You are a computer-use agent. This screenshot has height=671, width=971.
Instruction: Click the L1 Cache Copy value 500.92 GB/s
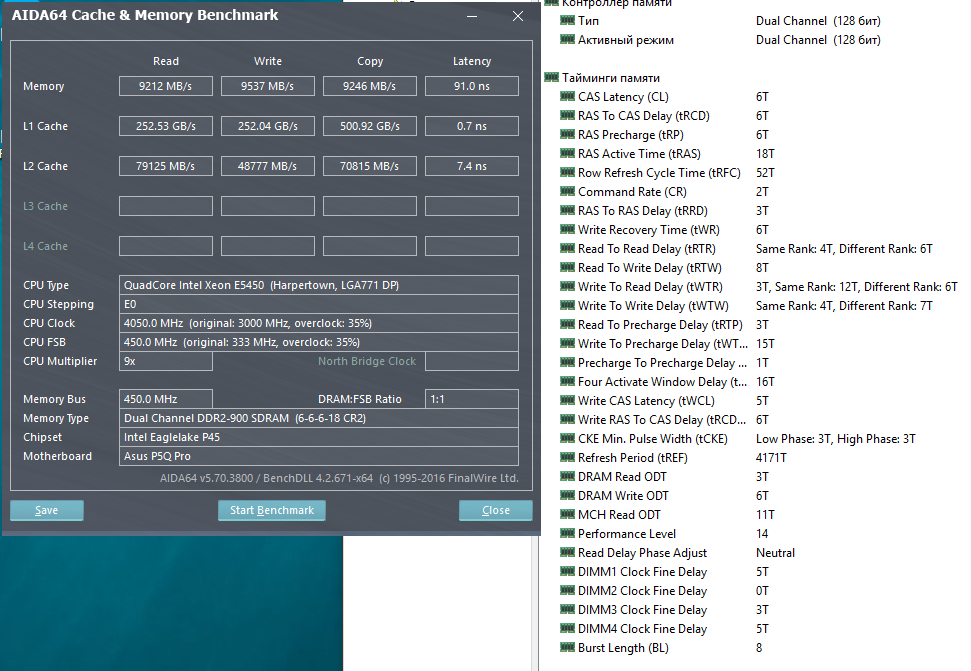coord(370,126)
